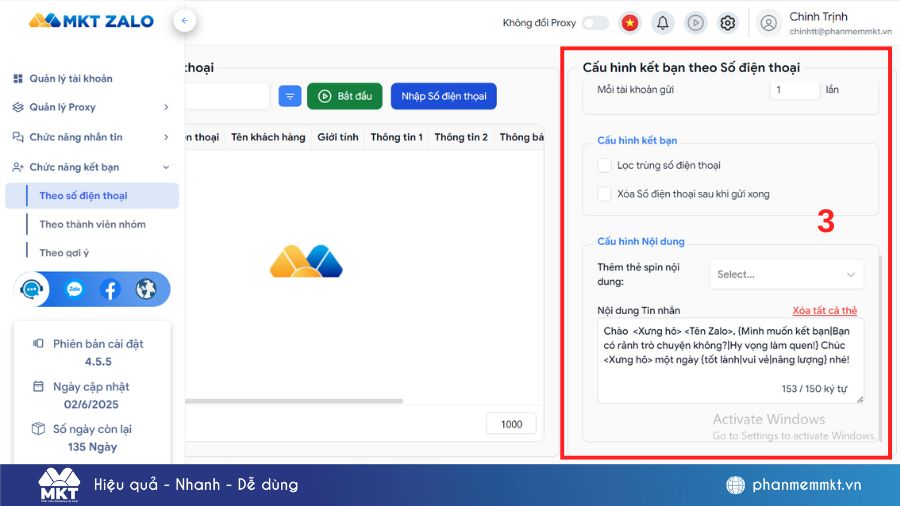
Task: Click the Chức năng kết bạn person icon
Action: coord(18,167)
